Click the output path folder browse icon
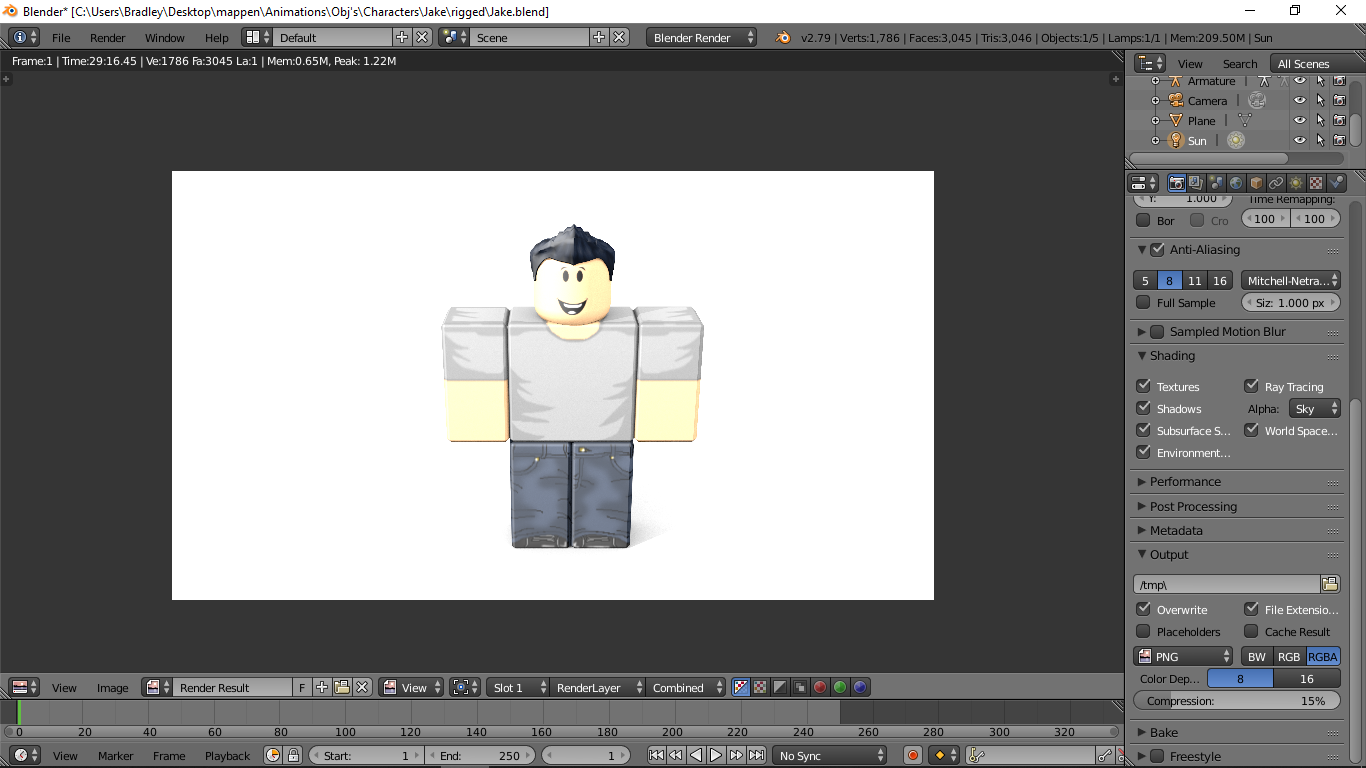 (x=1330, y=584)
